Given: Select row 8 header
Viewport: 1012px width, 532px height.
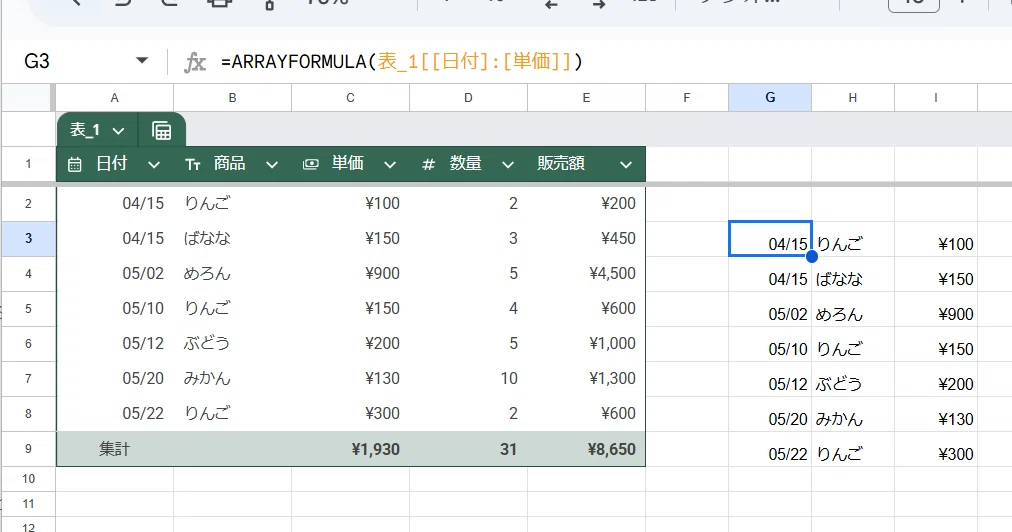Looking at the screenshot, I should [28, 413].
